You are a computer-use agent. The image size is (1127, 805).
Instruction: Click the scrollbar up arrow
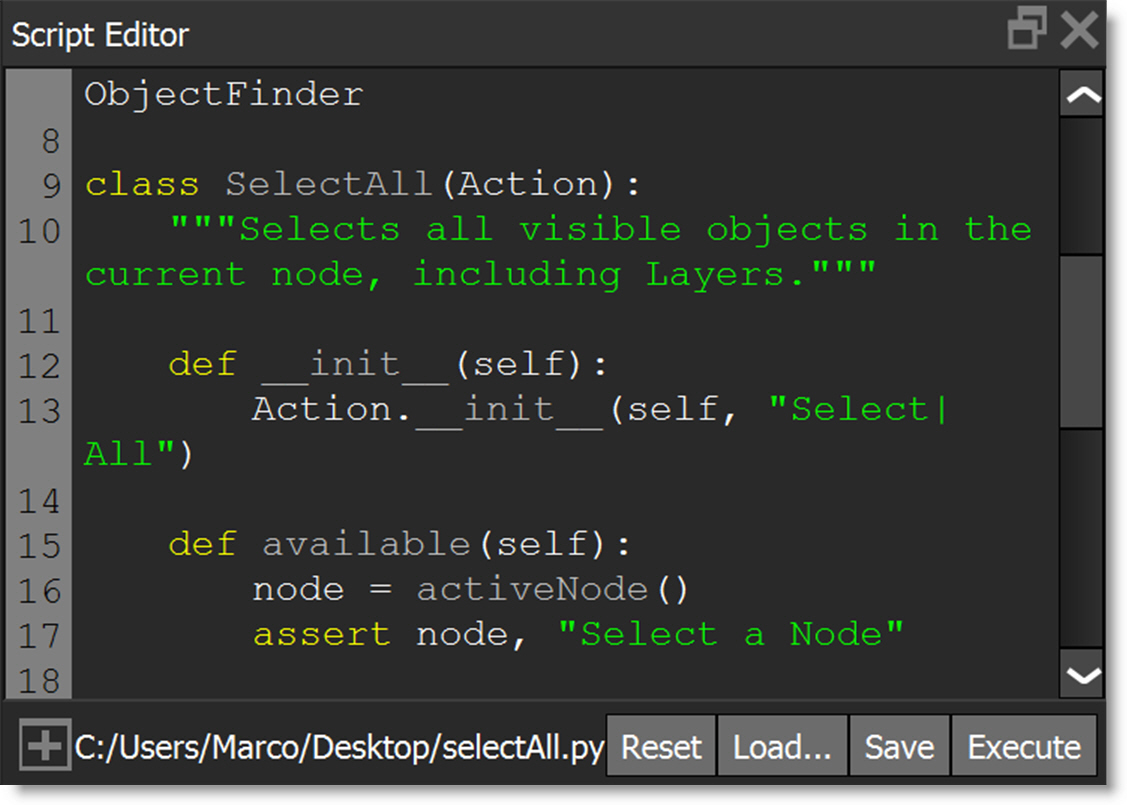[1081, 92]
